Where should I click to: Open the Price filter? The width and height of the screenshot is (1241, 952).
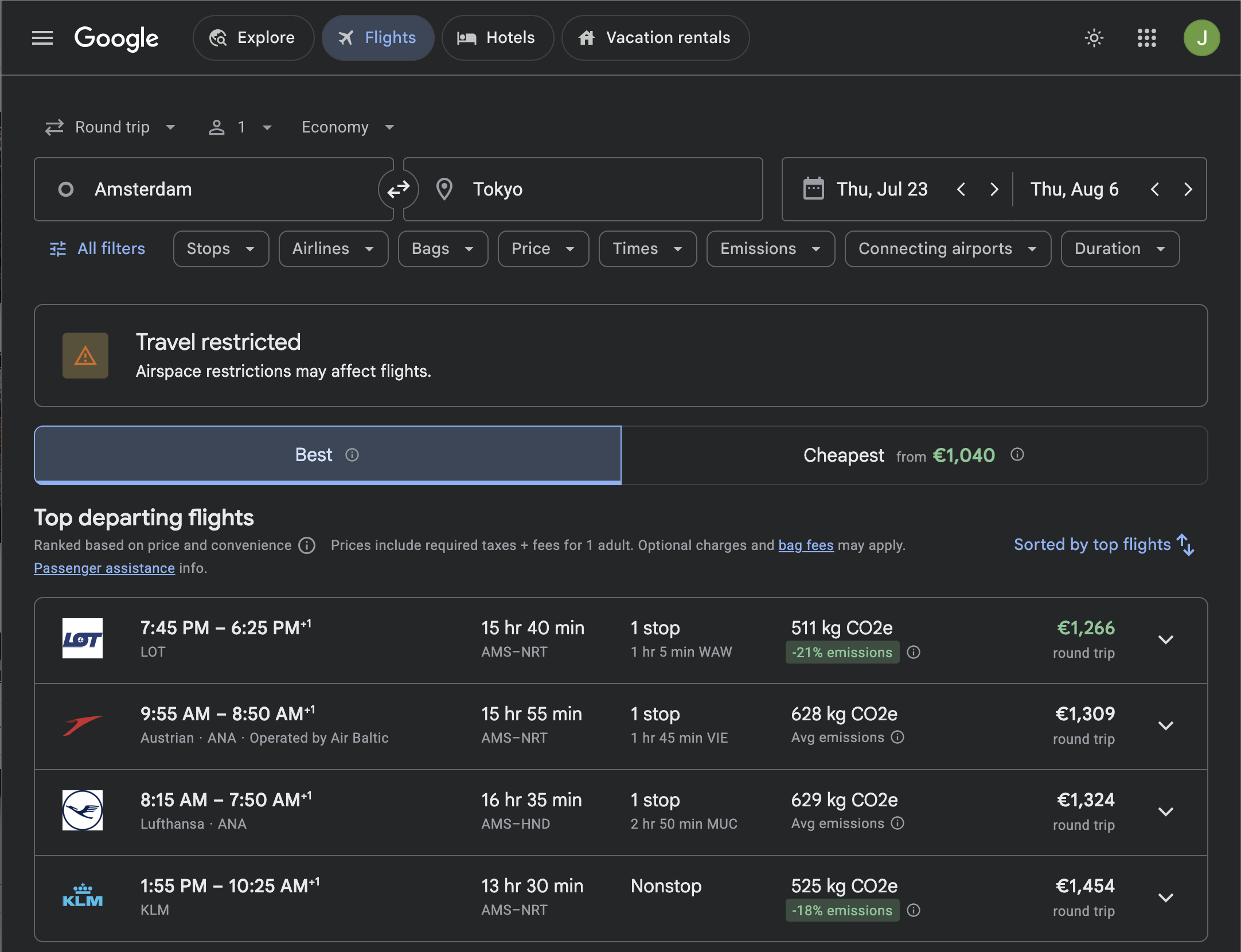tap(544, 249)
